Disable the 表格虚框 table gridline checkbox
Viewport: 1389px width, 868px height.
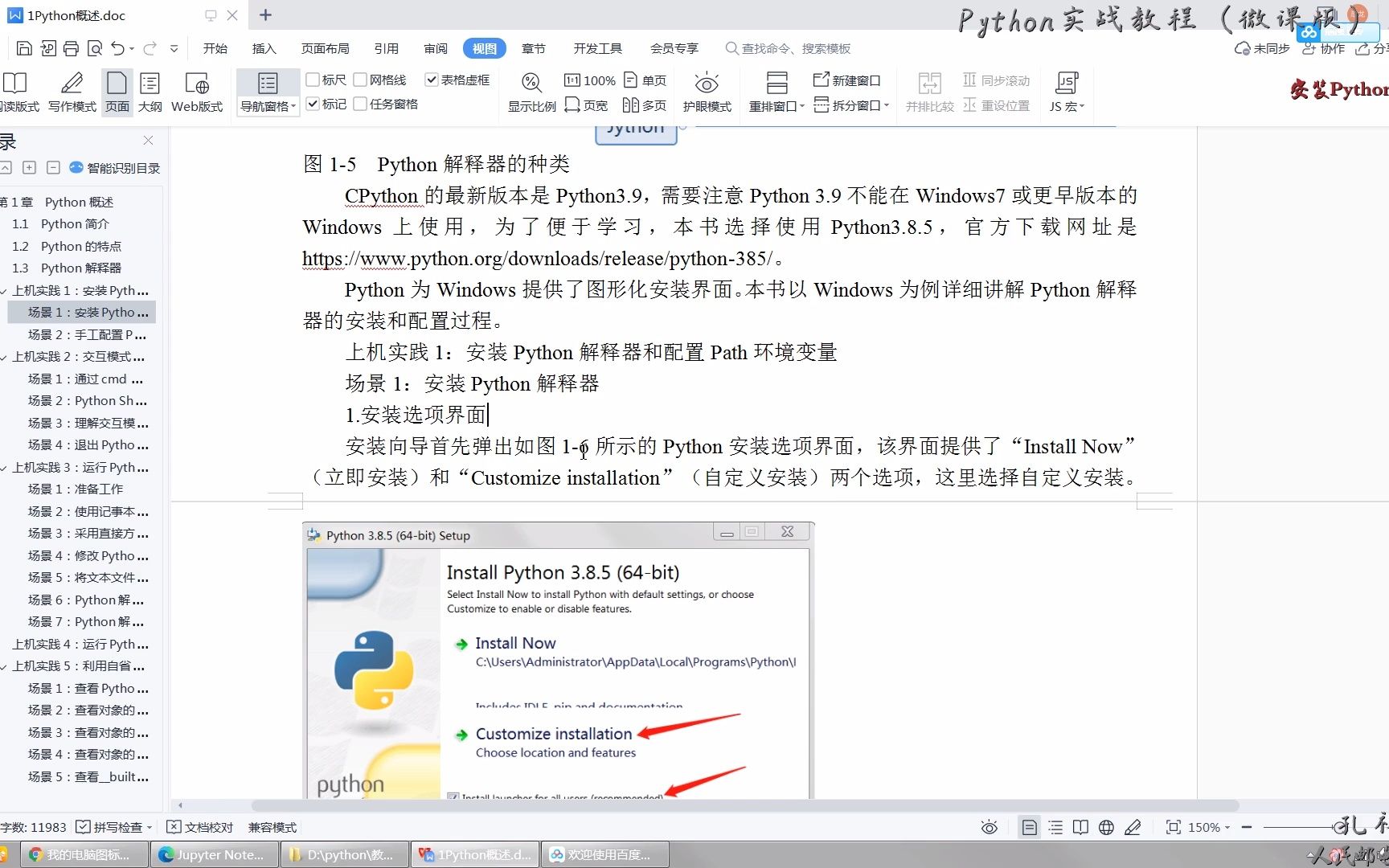click(431, 79)
